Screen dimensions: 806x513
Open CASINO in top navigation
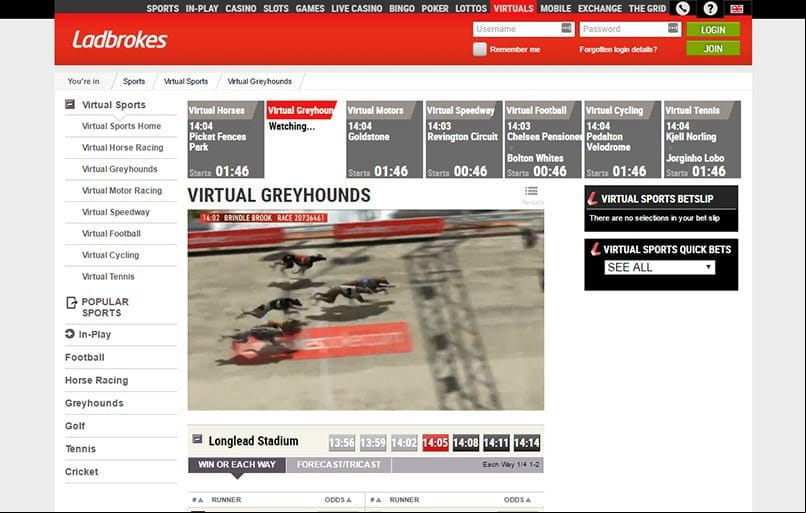(x=241, y=8)
